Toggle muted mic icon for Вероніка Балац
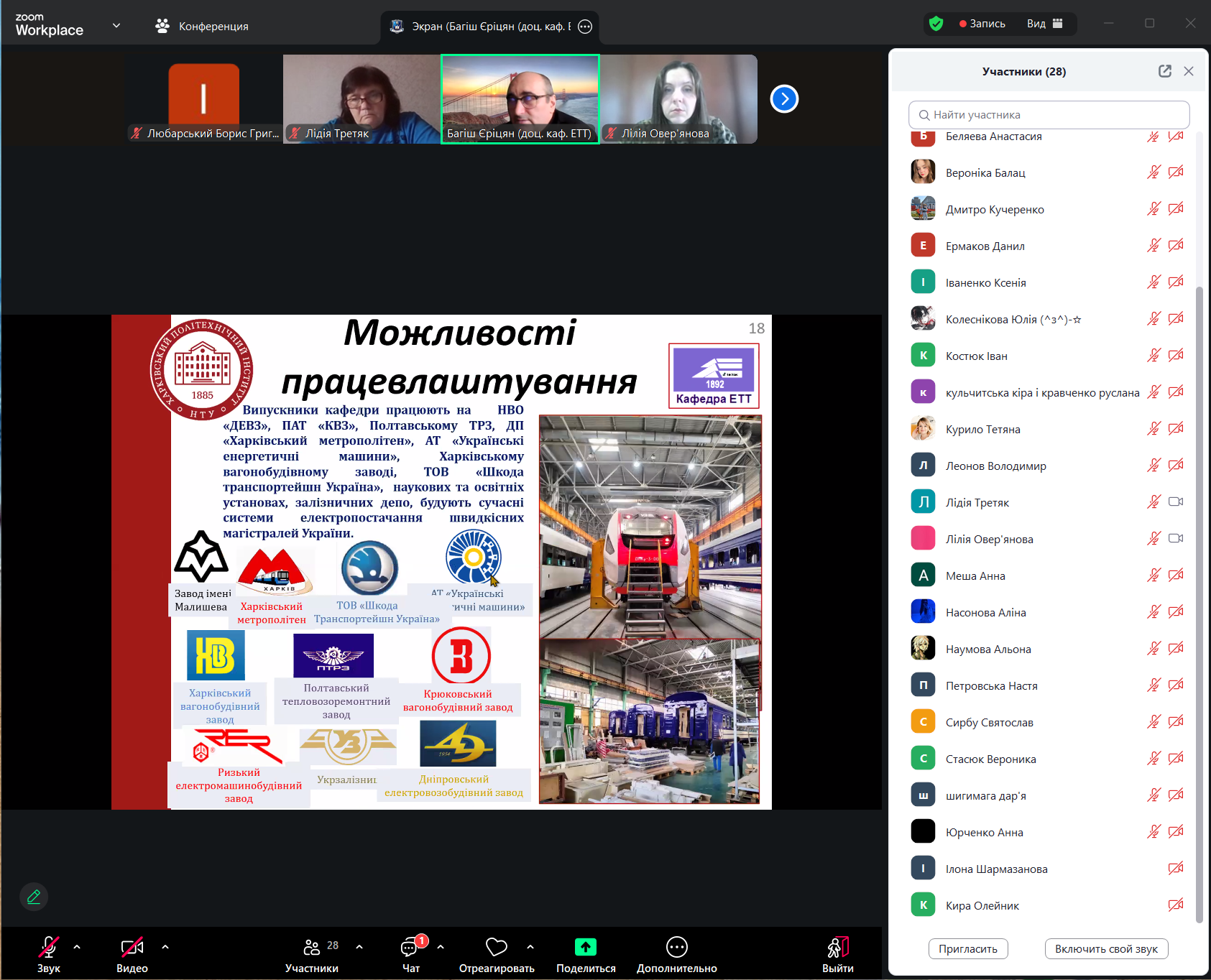 coord(1154,172)
